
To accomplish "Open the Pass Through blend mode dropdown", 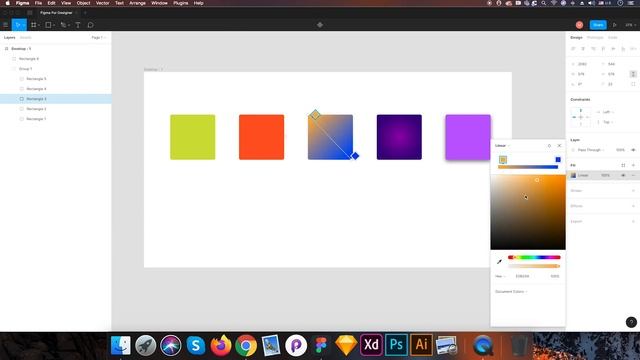I will point(591,150).
